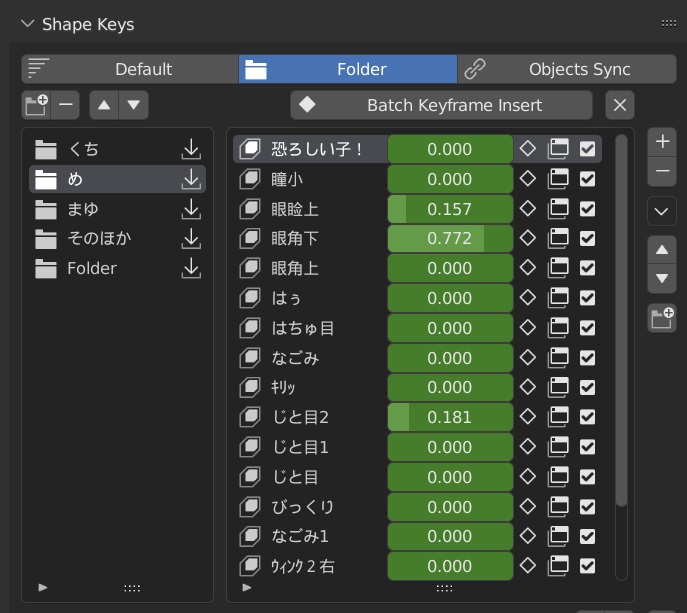Viewport: 687px width, 613px height.
Task: Click the Batch Keyframe Insert button
Action: tap(442, 105)
